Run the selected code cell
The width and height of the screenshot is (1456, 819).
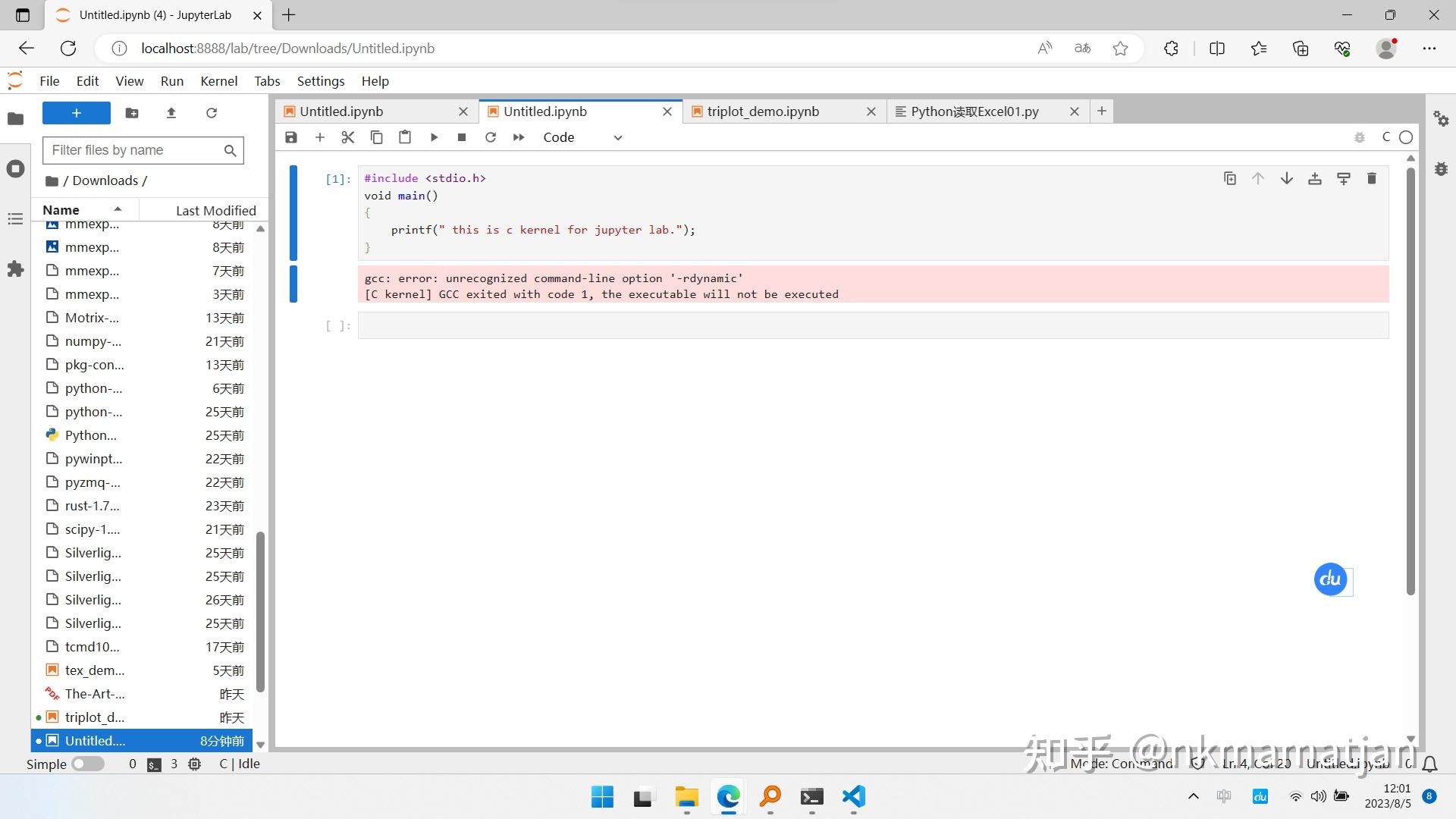pos(434,137)
